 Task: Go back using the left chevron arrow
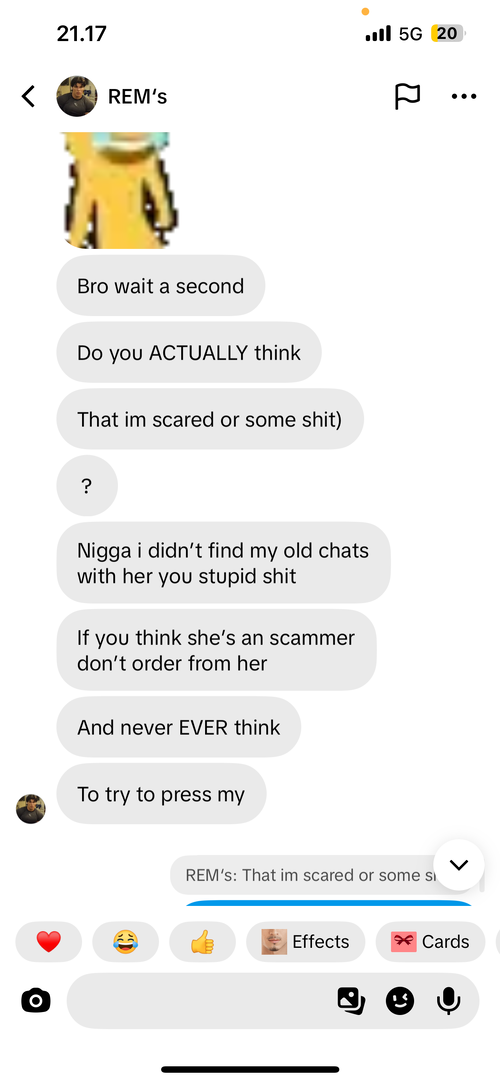28,96
